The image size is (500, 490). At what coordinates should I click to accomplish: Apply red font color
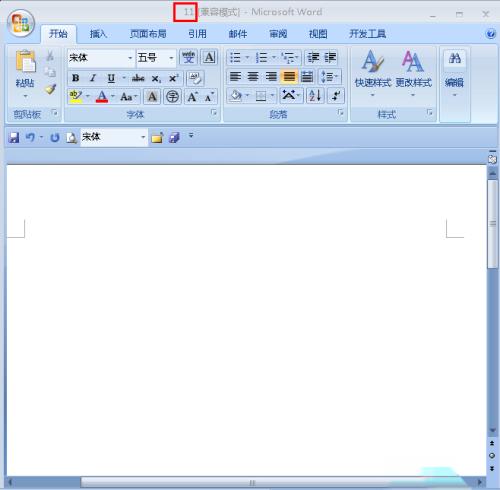(102, 97)
